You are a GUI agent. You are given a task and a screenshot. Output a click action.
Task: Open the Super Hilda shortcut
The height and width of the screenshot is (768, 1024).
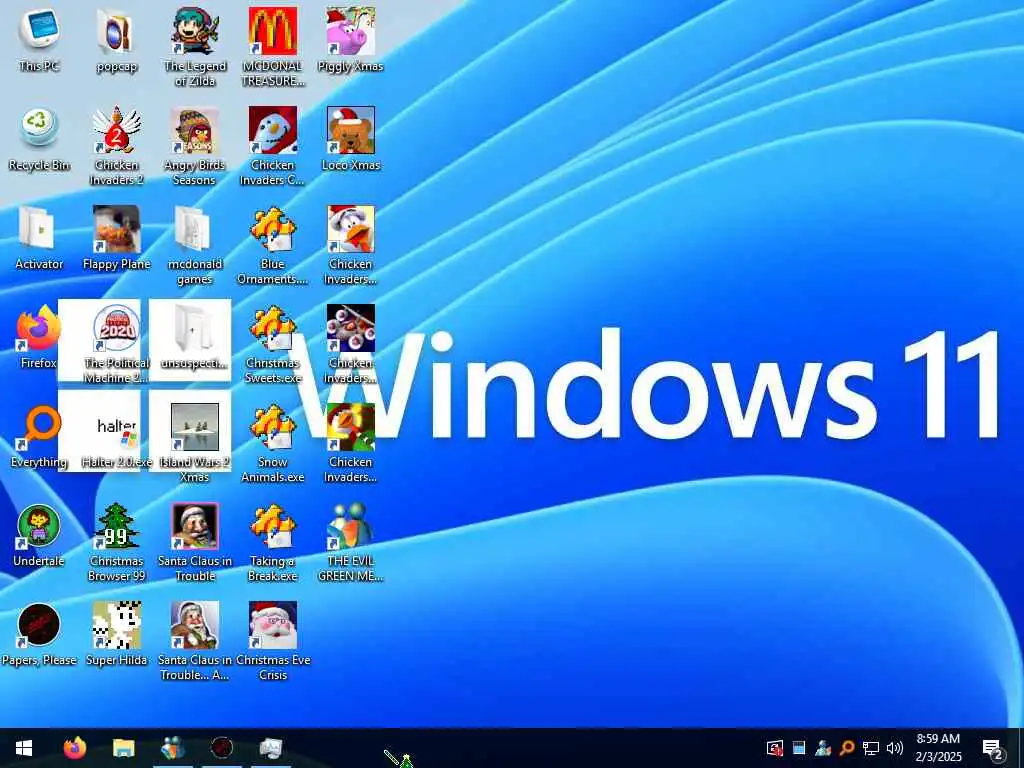(116, 625)
